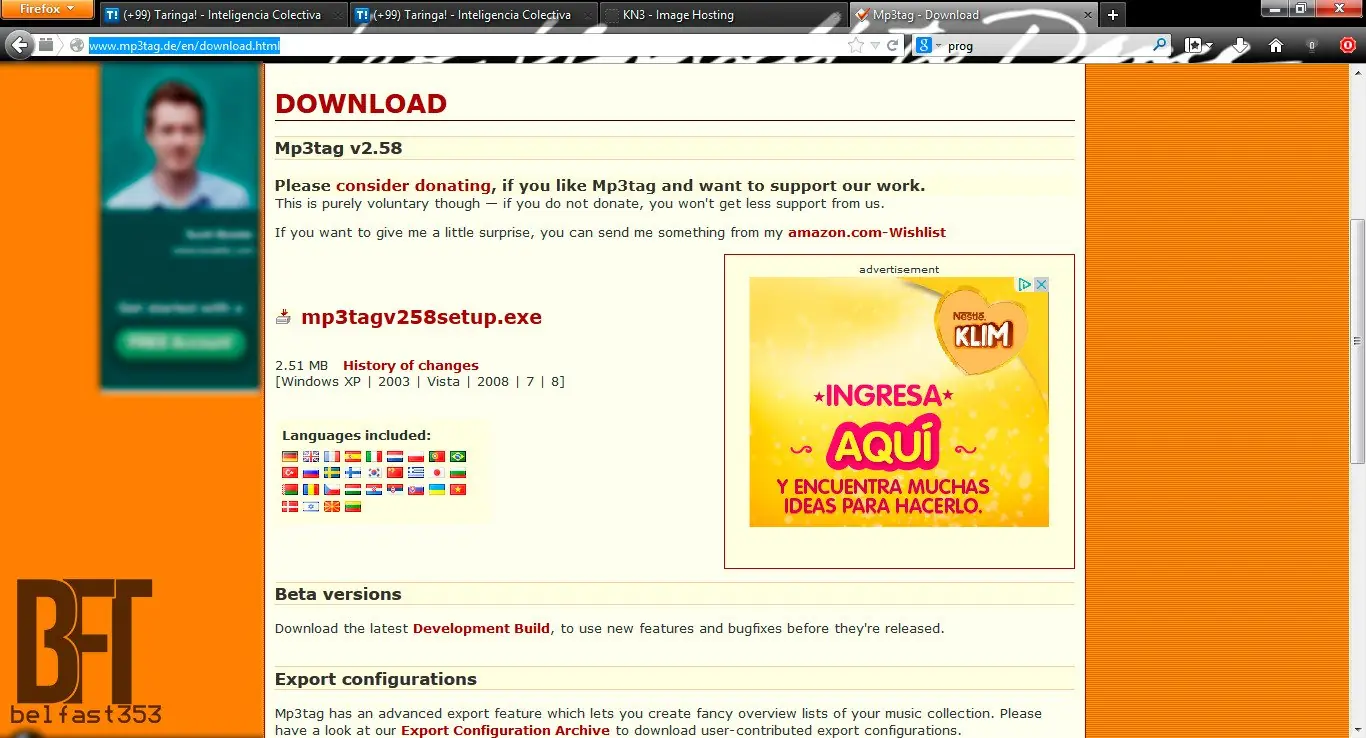Click the Turkish flag icon
This screenshot has width=1366, height=738.
[x=290, y=473]
